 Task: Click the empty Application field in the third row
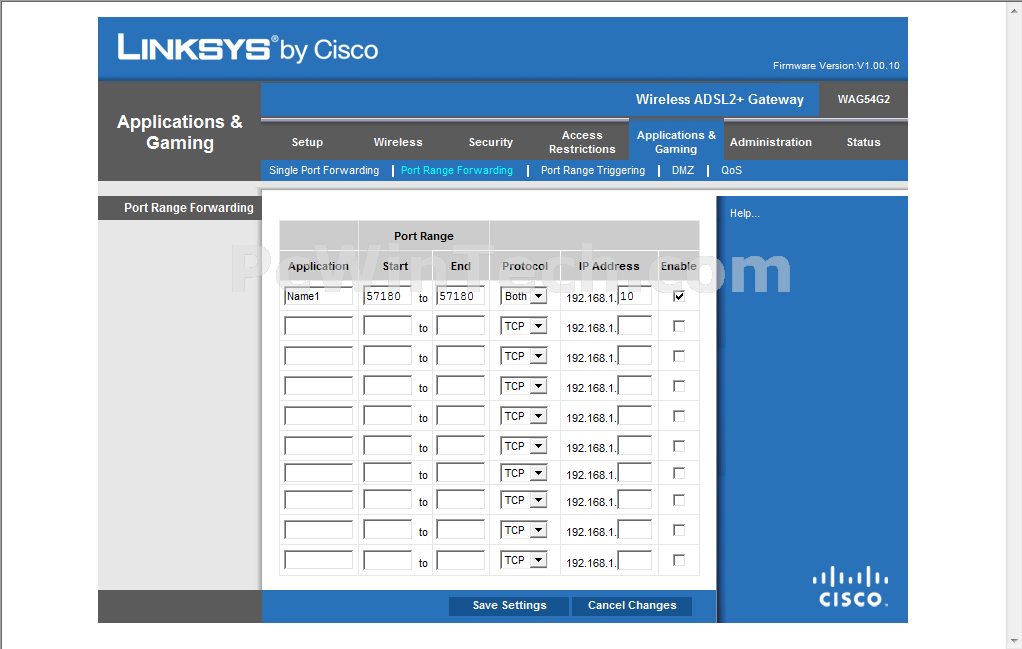[318, 356]
